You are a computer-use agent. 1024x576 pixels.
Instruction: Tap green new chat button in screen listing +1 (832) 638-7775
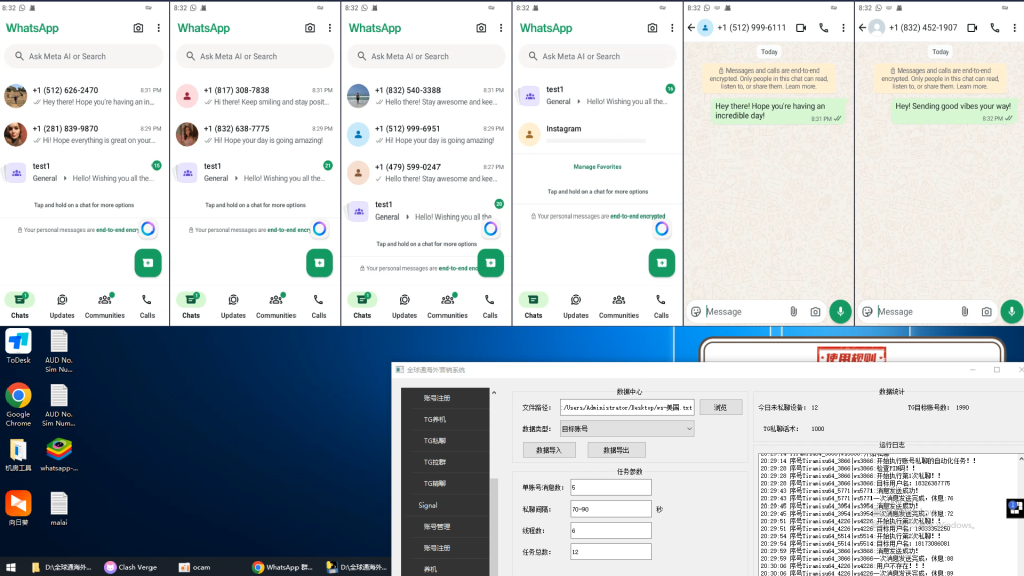pos(319,263)
